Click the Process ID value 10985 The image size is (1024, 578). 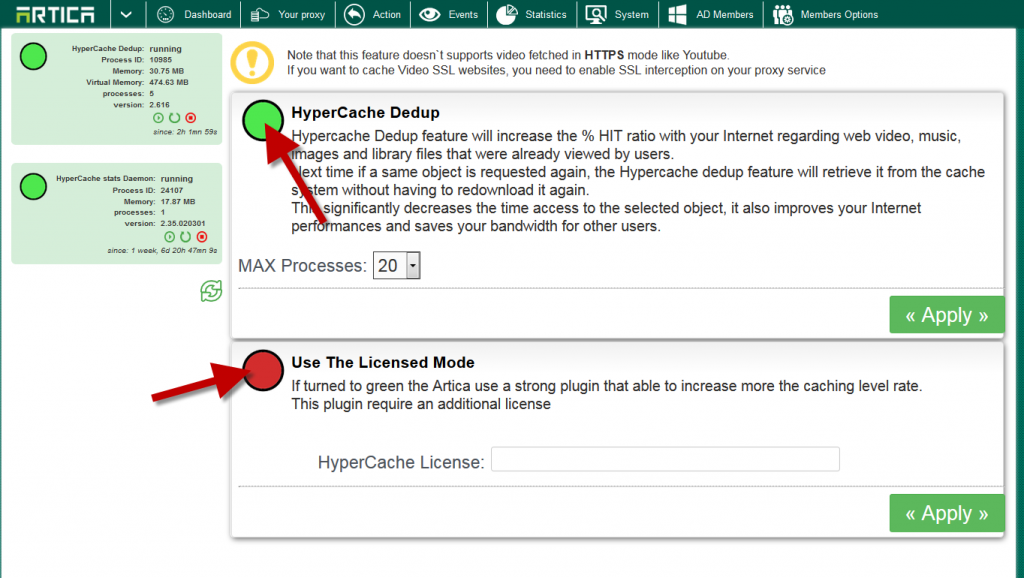click(x=161, y=59)
